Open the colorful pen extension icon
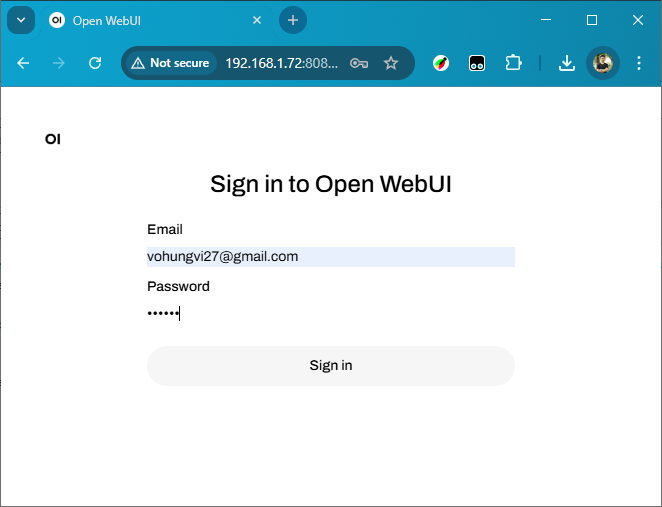 point(441,63)
